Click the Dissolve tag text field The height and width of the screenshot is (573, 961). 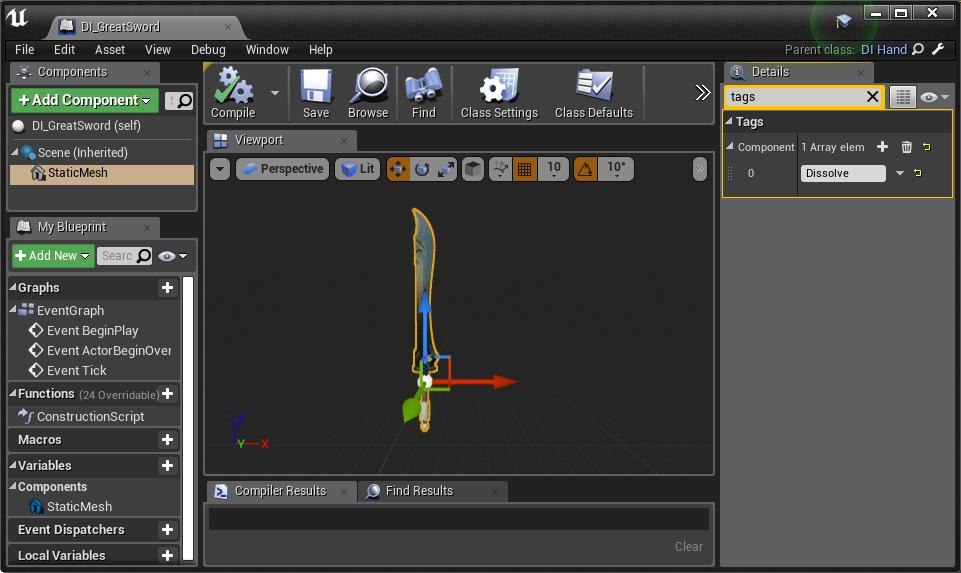[842, 173]
